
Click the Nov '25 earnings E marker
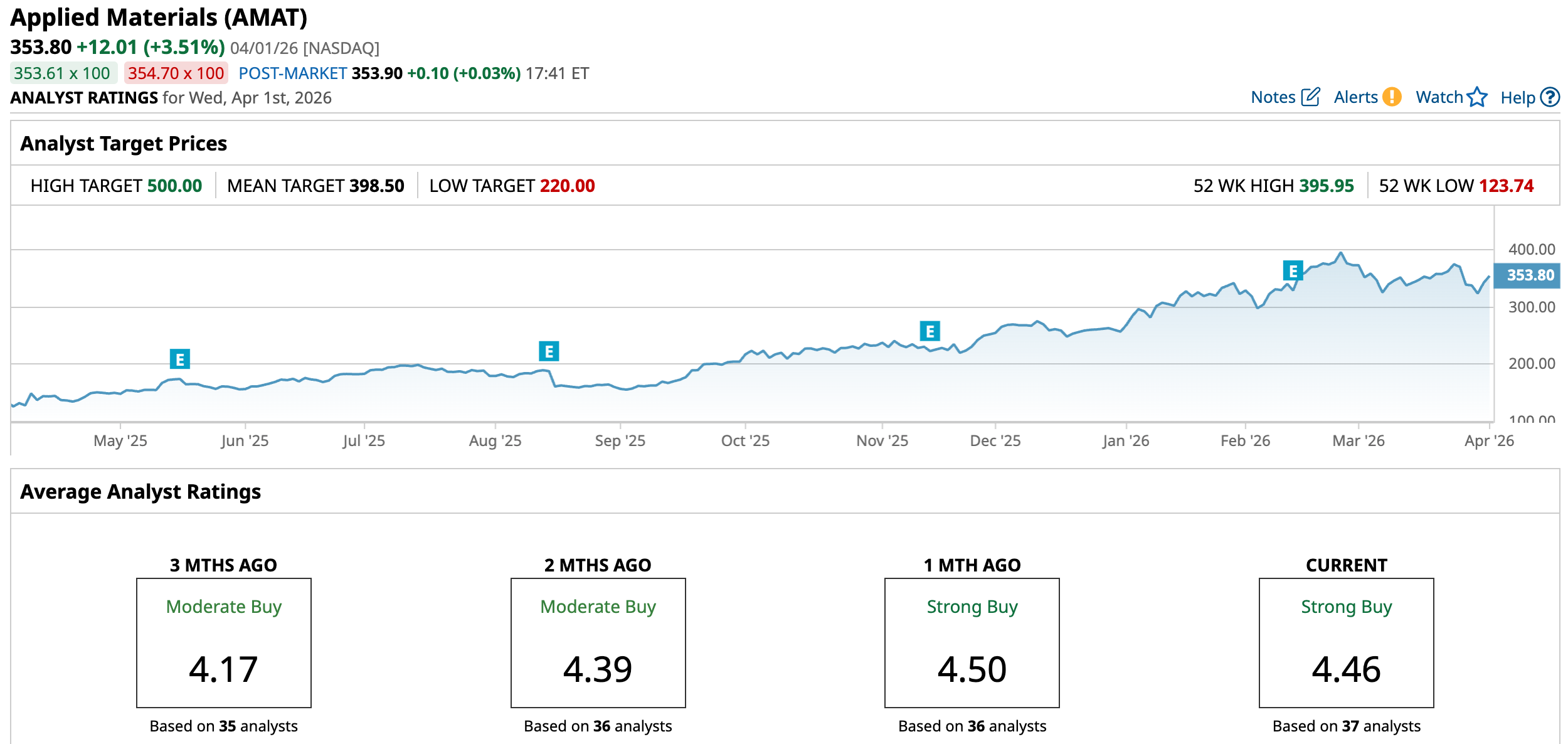(x=930, y=331)
